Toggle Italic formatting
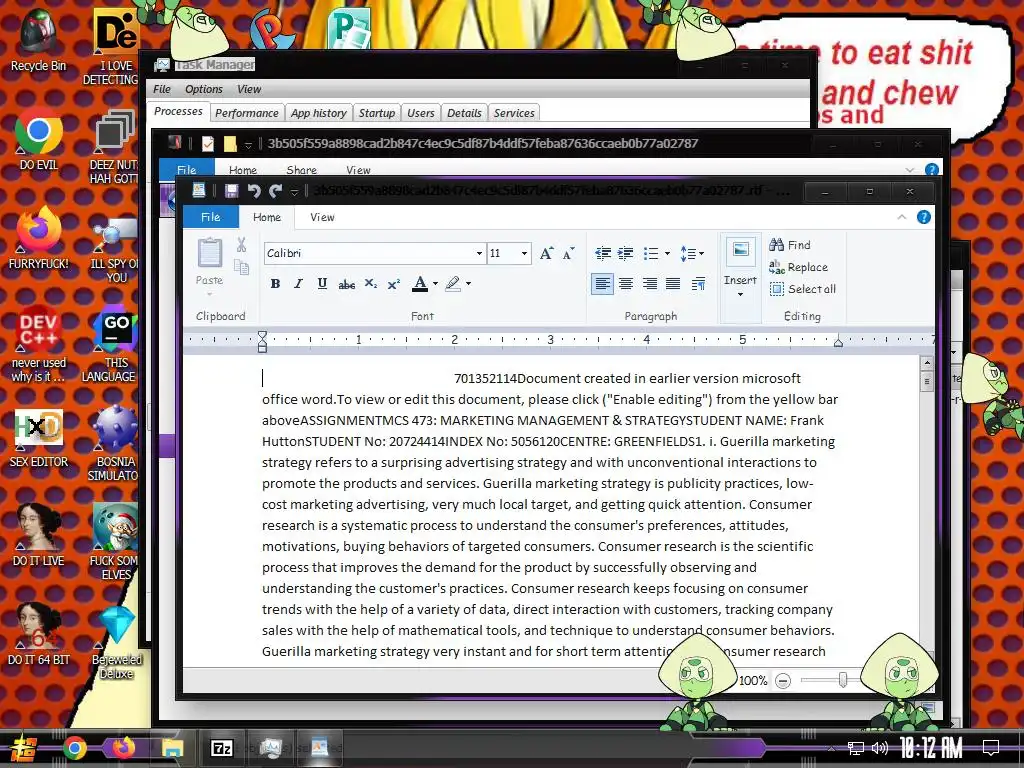This screenshot has height=768, width=1024. click(298, 283)
